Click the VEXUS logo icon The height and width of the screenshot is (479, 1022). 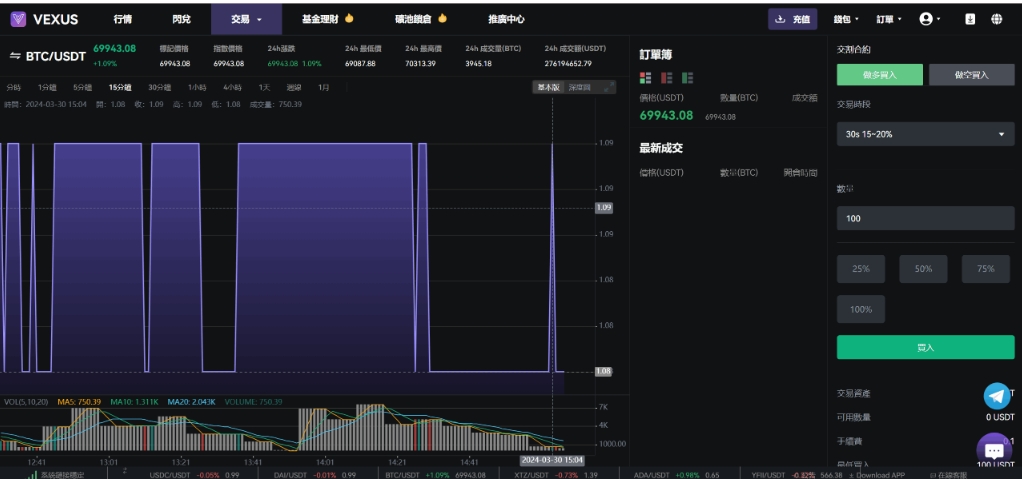[x=18, y=19]
